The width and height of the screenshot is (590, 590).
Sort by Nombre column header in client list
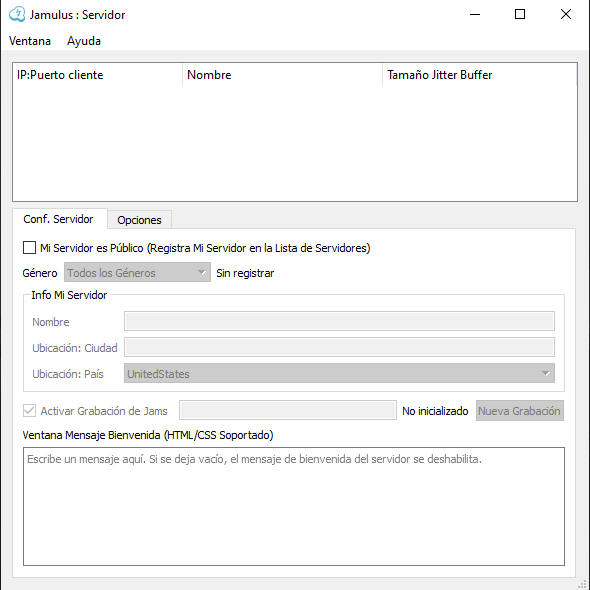click(x=282, y=75)
